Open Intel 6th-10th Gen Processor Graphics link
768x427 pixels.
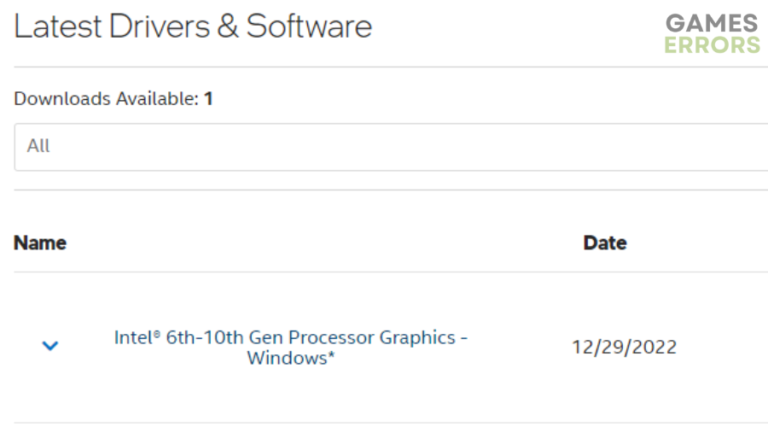(x=290, y=348)
